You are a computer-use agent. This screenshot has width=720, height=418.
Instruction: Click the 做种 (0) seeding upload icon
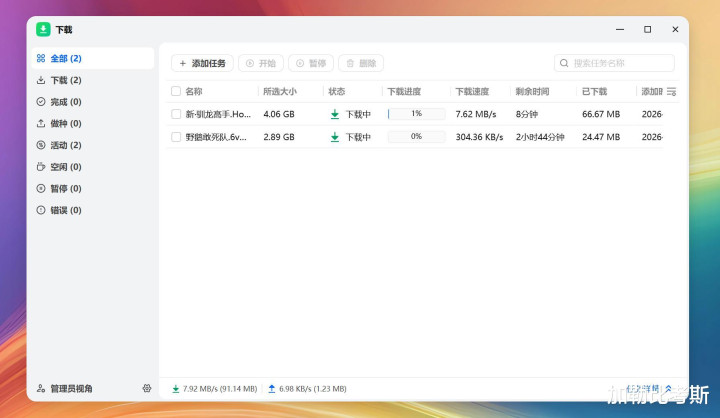41,124
